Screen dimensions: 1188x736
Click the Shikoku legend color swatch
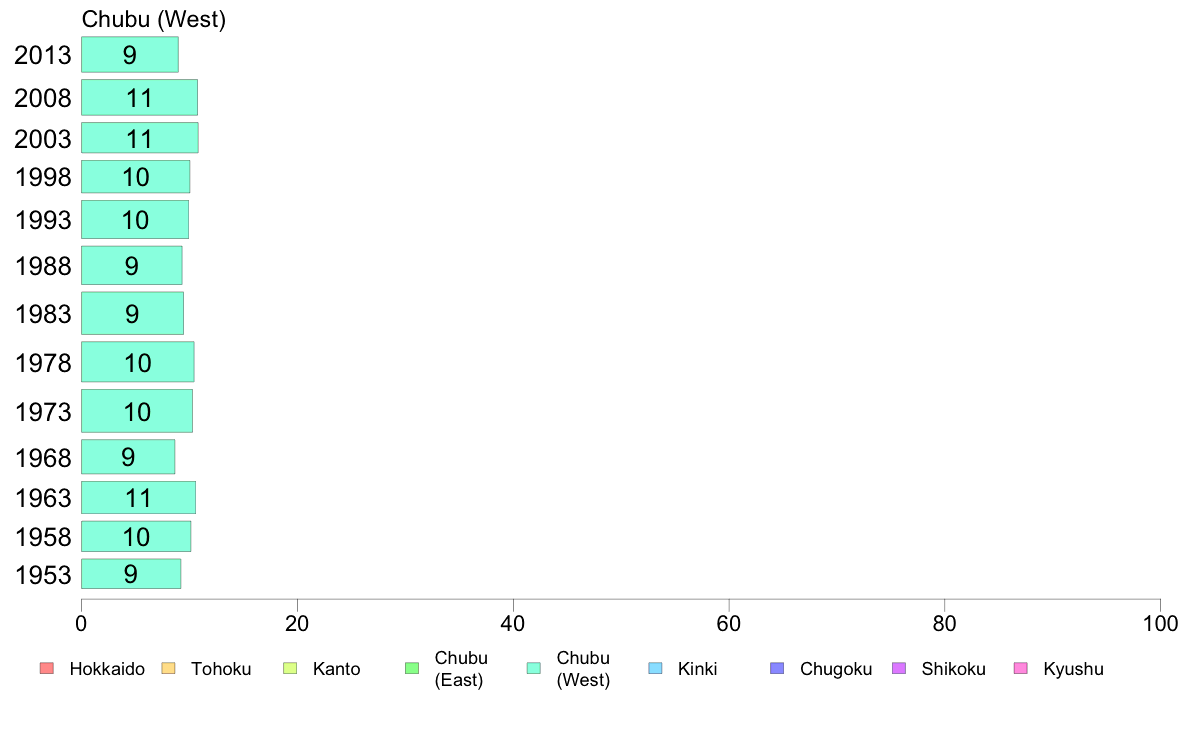point(899,669)
